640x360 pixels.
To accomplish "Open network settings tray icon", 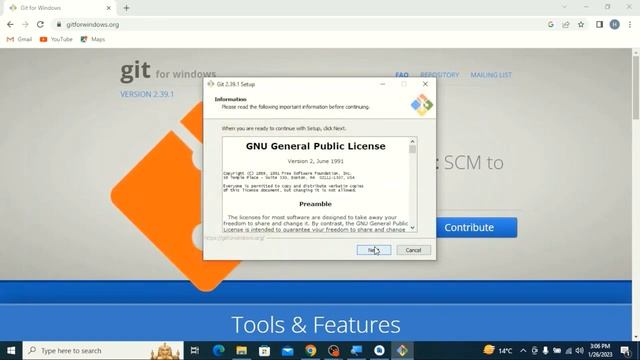I will click(569, 351).
